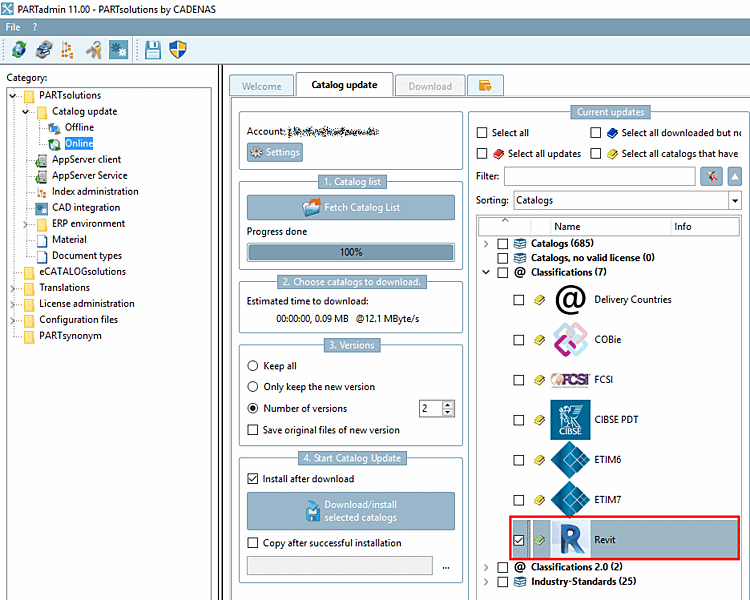Uncheck the Revit classification checkbox
Image resolution: width=750 pixels, height=600 pixels.
click(x=518, y=540)
